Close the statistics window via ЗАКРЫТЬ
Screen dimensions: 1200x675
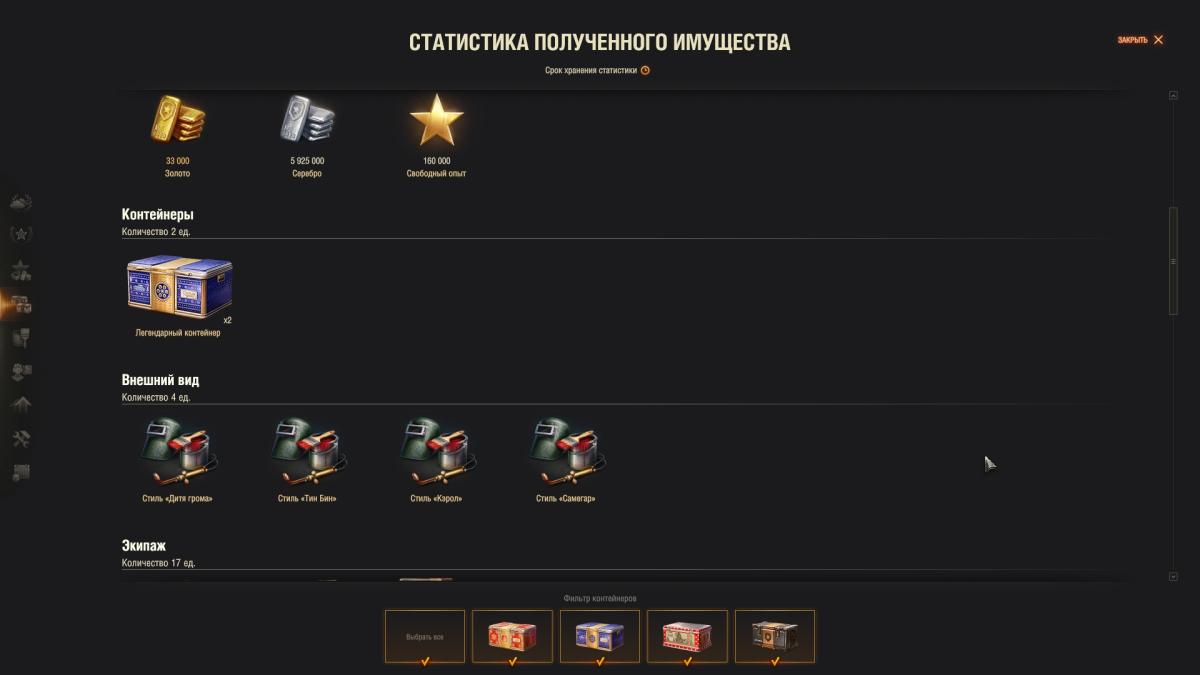click(x=1141, y=40)
